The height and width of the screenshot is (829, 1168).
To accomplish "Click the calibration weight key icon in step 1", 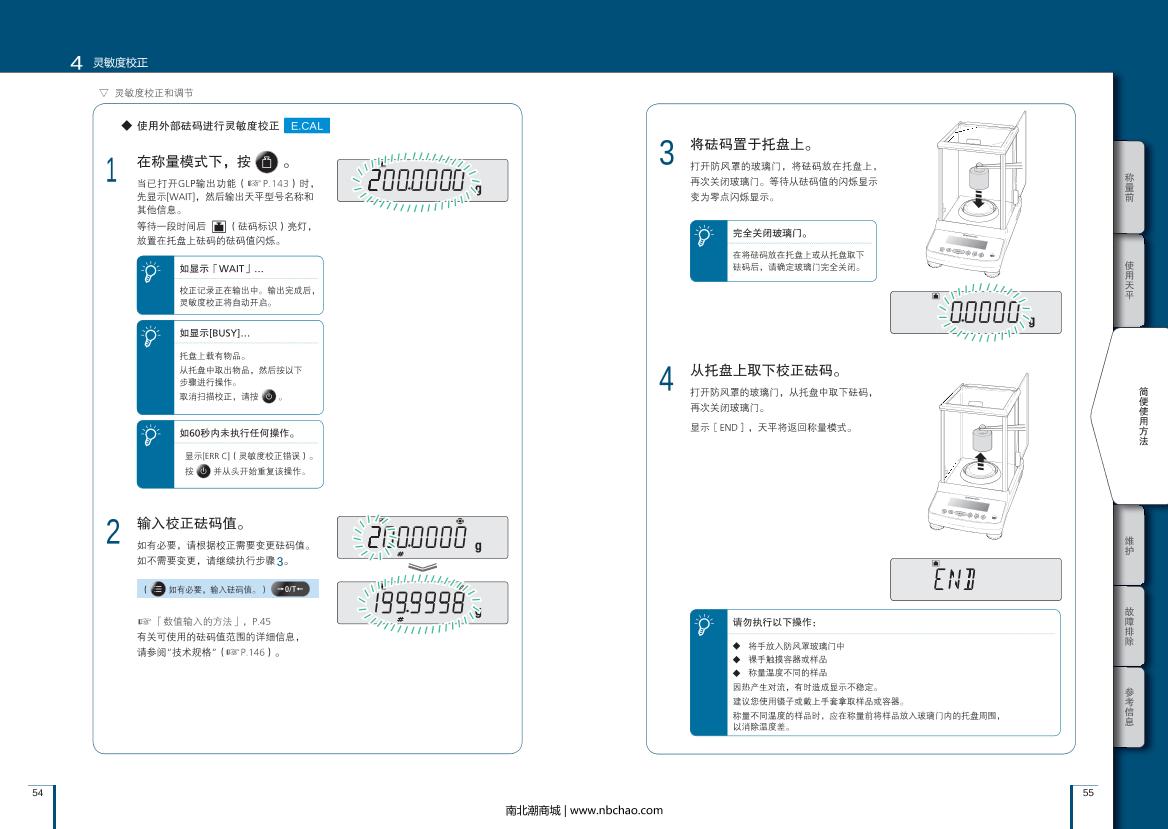I will click(266, 163).
